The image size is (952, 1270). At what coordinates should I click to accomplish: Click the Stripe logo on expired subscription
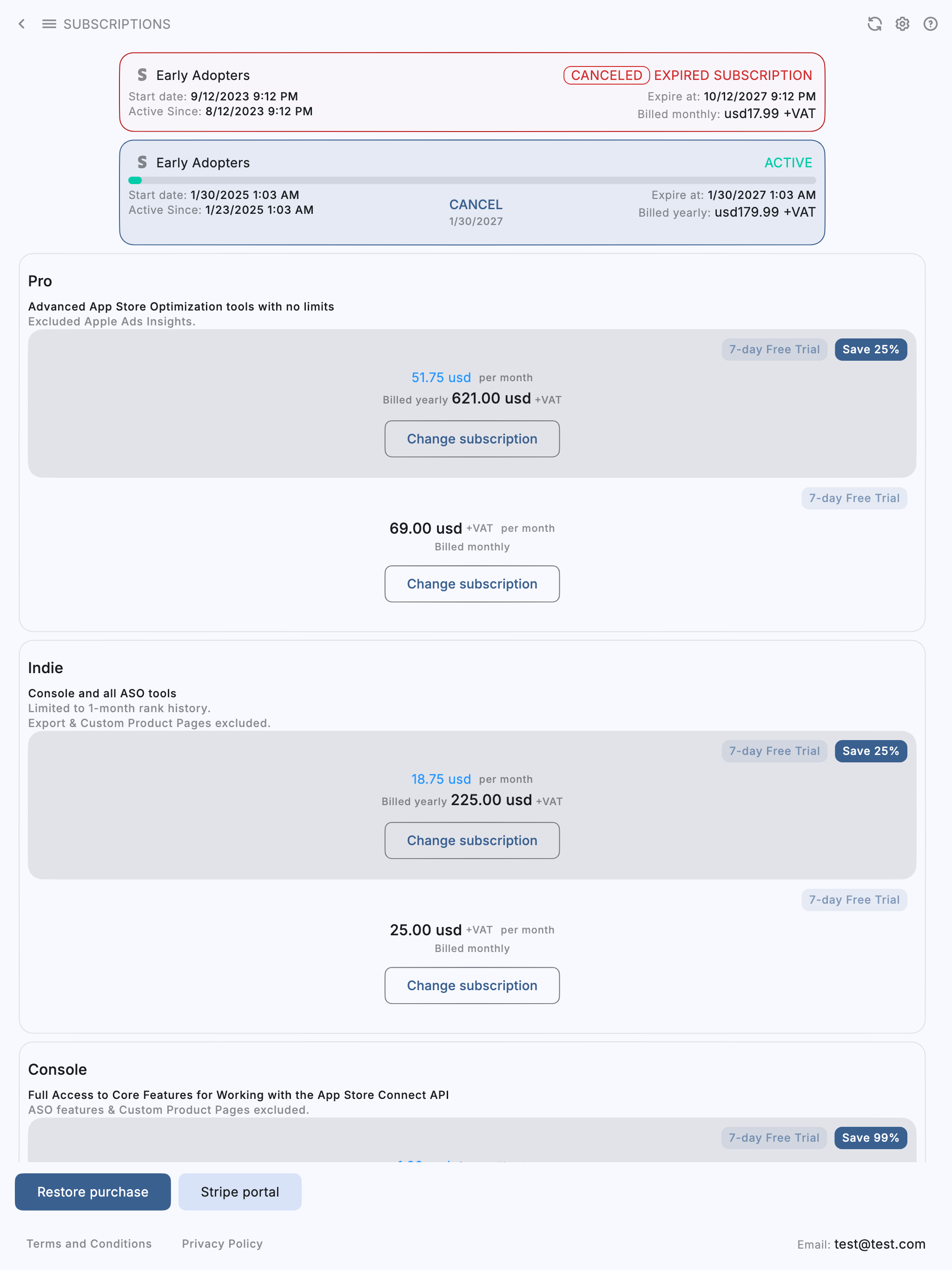point(142,75)
